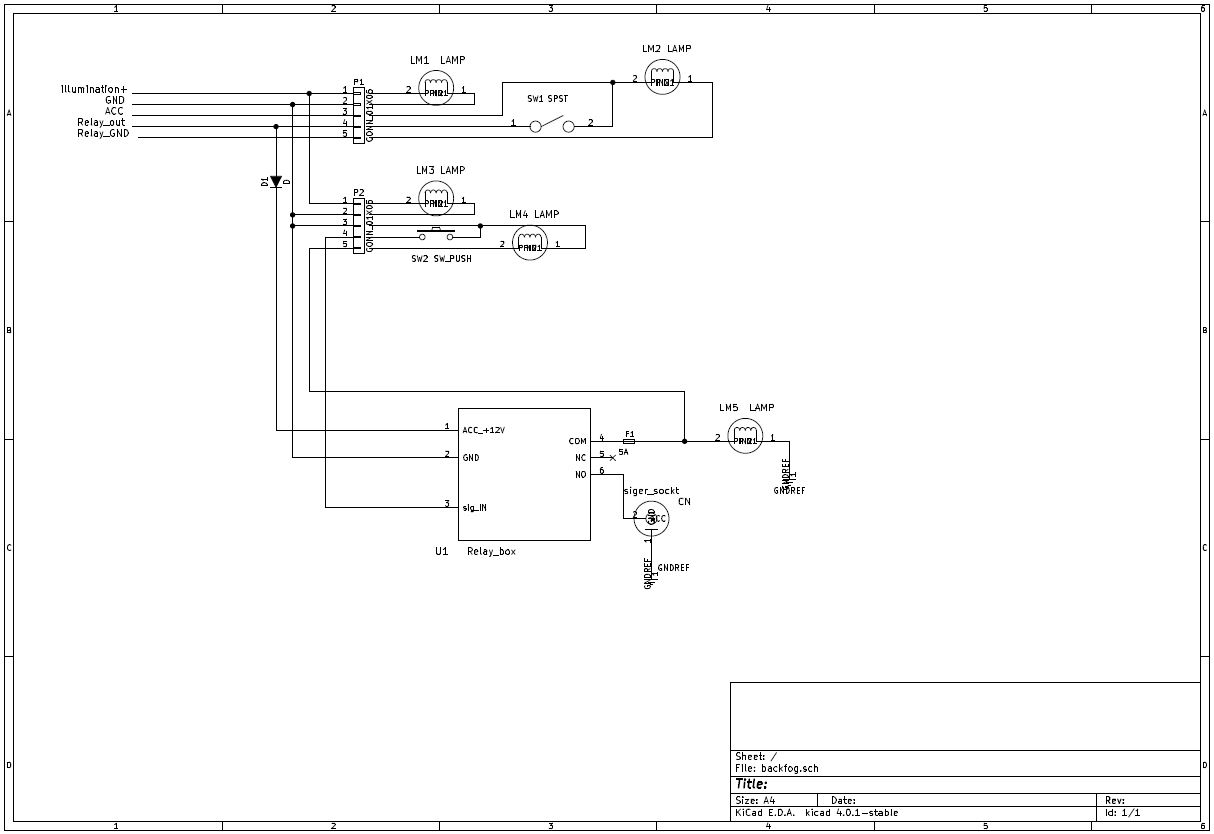The image size is (1214, 834).
Task: Click the U1 Relay_box rectangle
Action: click(x=524, y=474)
